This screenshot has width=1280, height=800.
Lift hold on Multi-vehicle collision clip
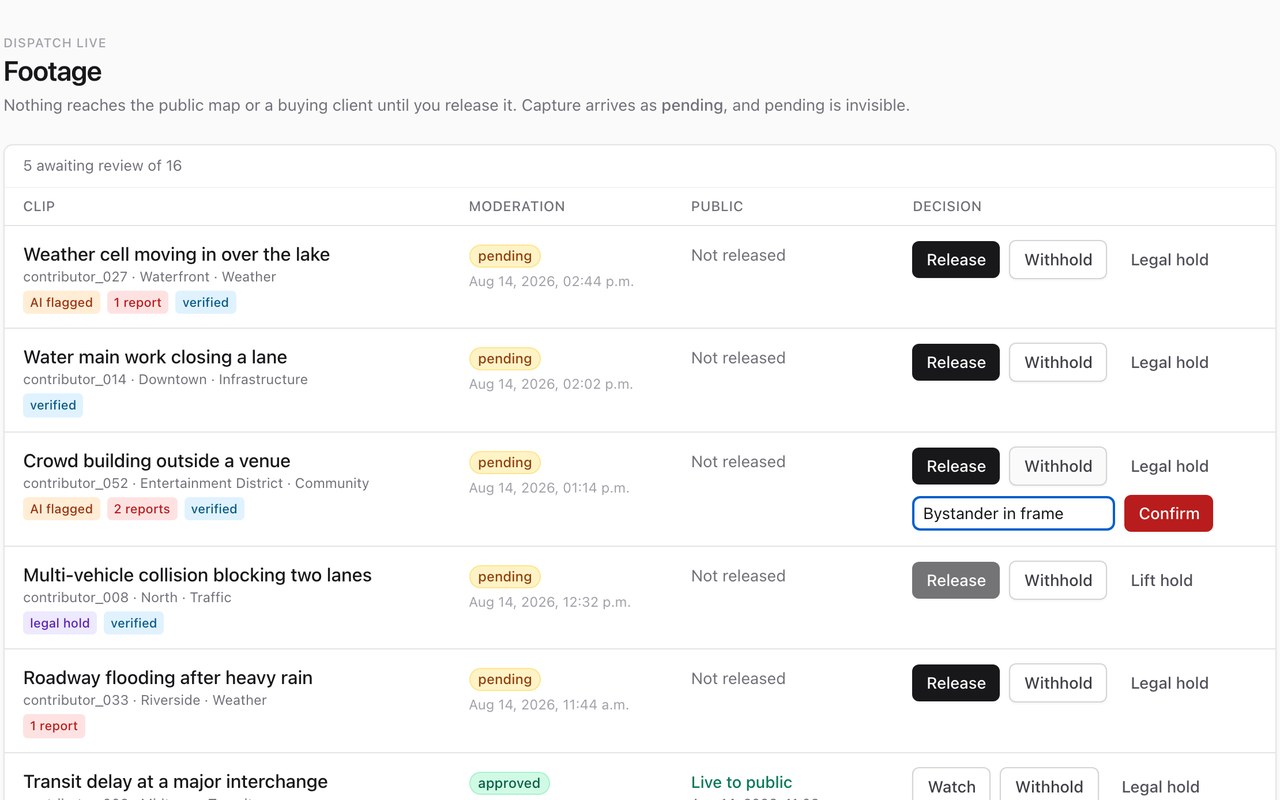(1161, 580)
